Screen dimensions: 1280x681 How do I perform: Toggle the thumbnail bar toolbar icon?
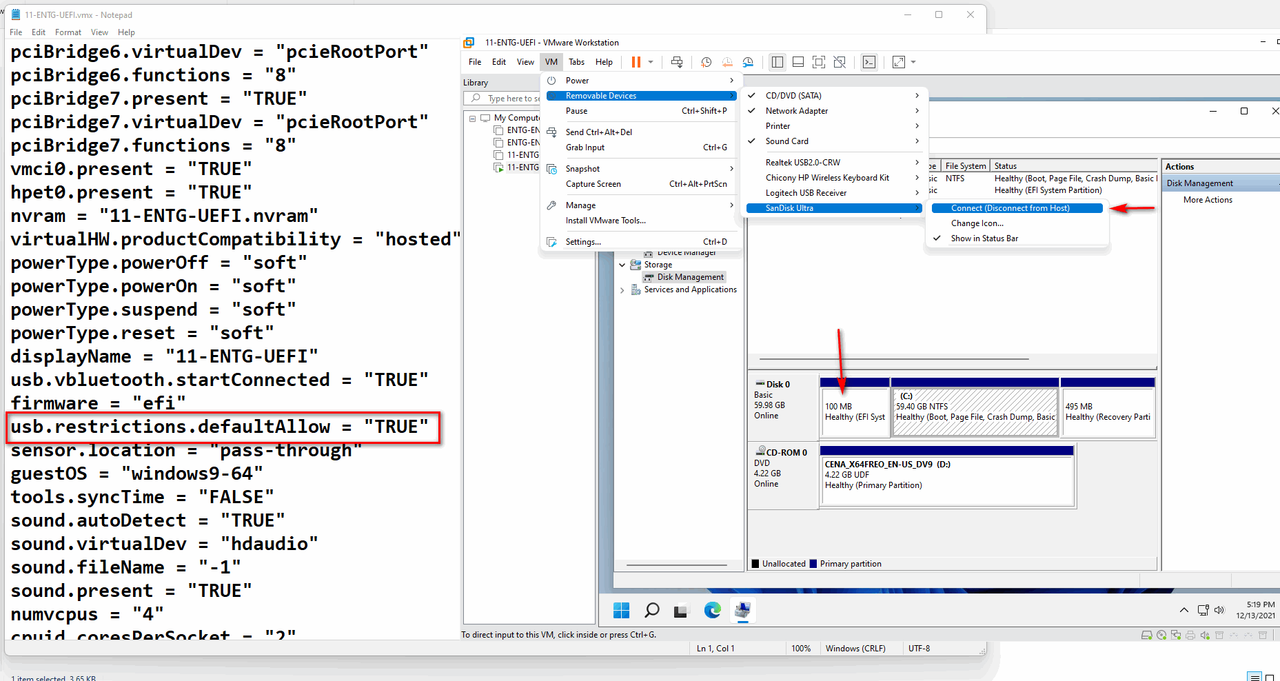point(798,62)
